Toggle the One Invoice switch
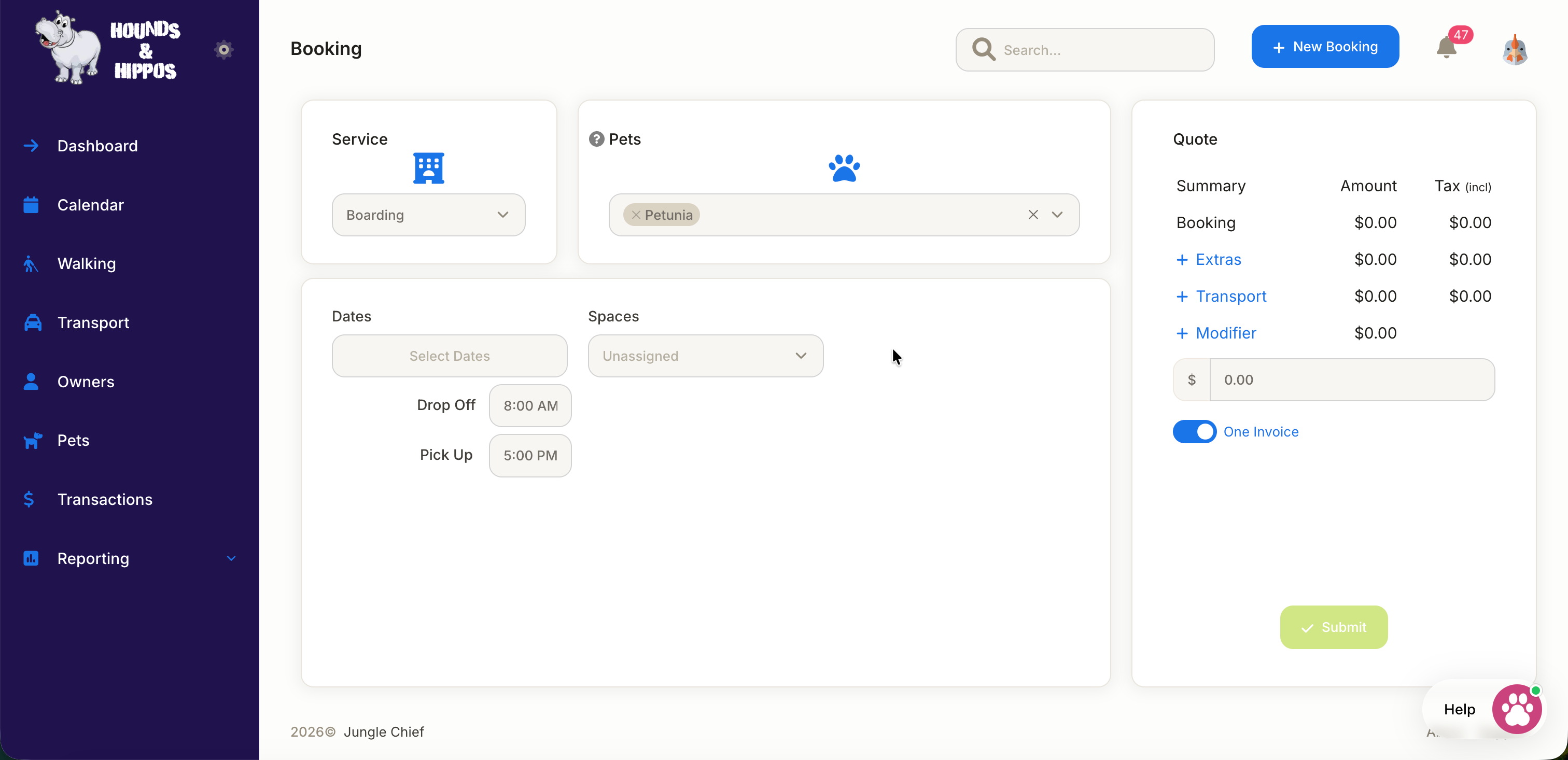This screenshot has height=760, width=1568. pos(1194,431)
